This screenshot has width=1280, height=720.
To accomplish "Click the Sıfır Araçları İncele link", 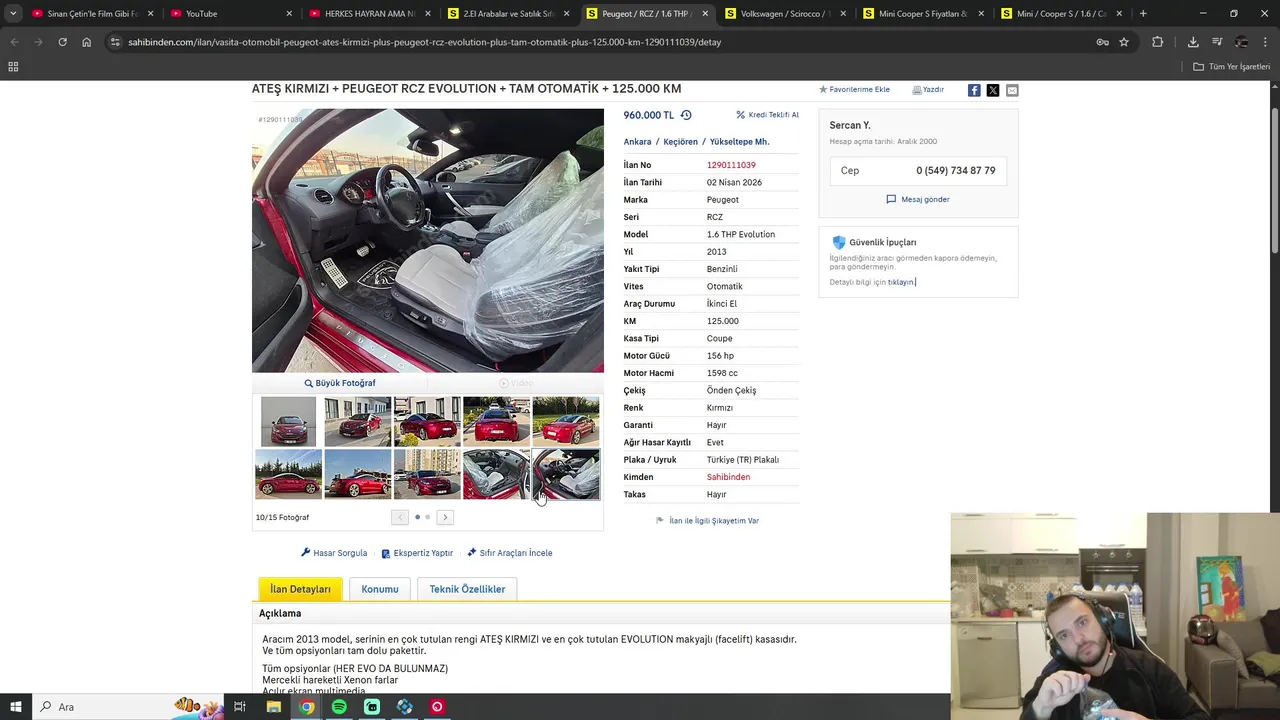I will click(509, 553).
